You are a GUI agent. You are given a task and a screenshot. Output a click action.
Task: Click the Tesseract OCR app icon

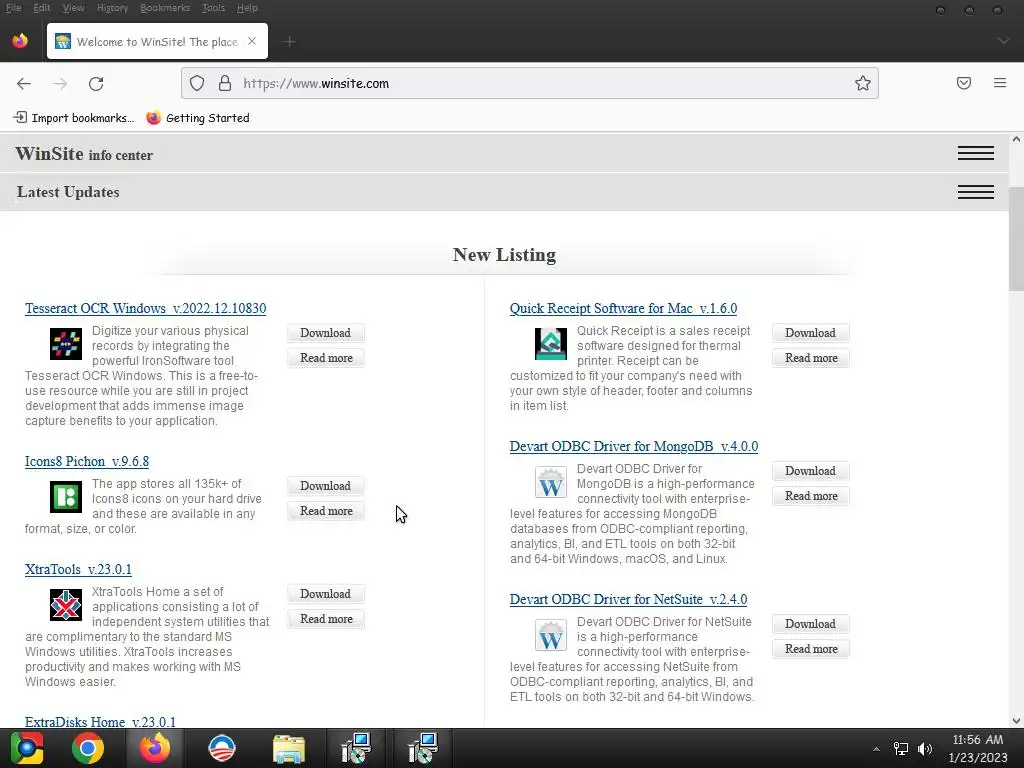click(66, 344)
